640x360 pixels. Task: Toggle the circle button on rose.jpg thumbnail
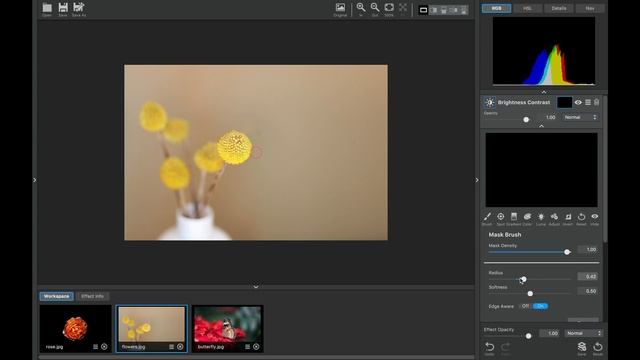[x=104, y=347]
